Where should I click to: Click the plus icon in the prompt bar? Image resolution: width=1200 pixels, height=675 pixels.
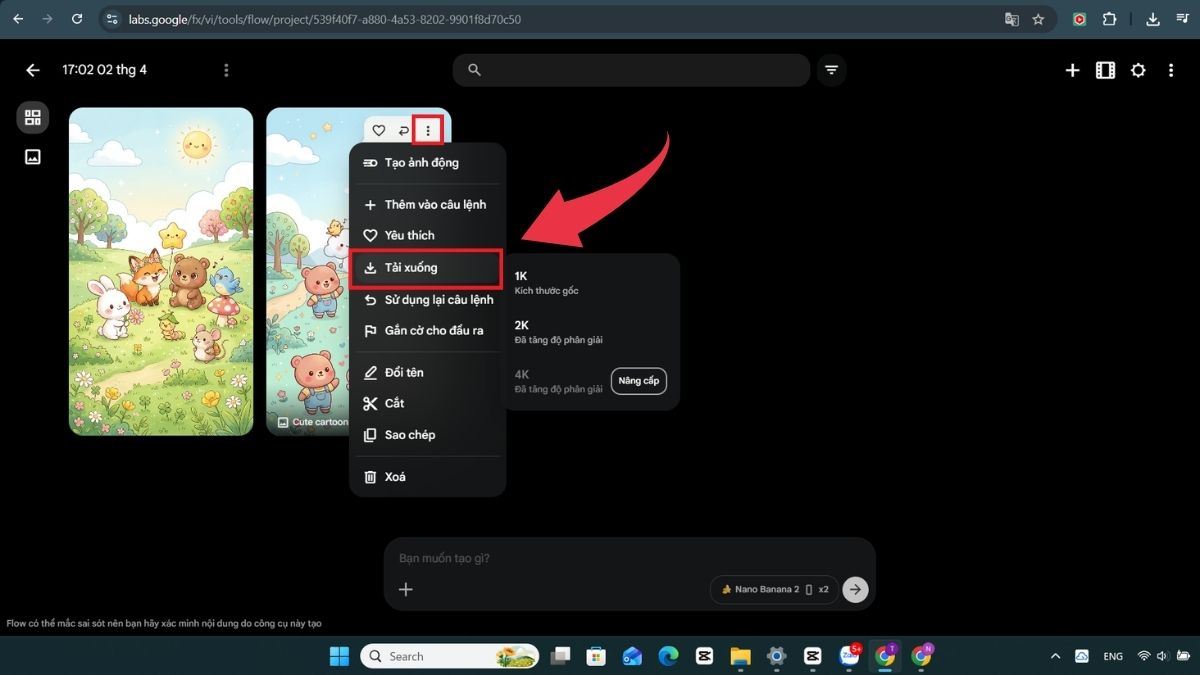[406, 589]
